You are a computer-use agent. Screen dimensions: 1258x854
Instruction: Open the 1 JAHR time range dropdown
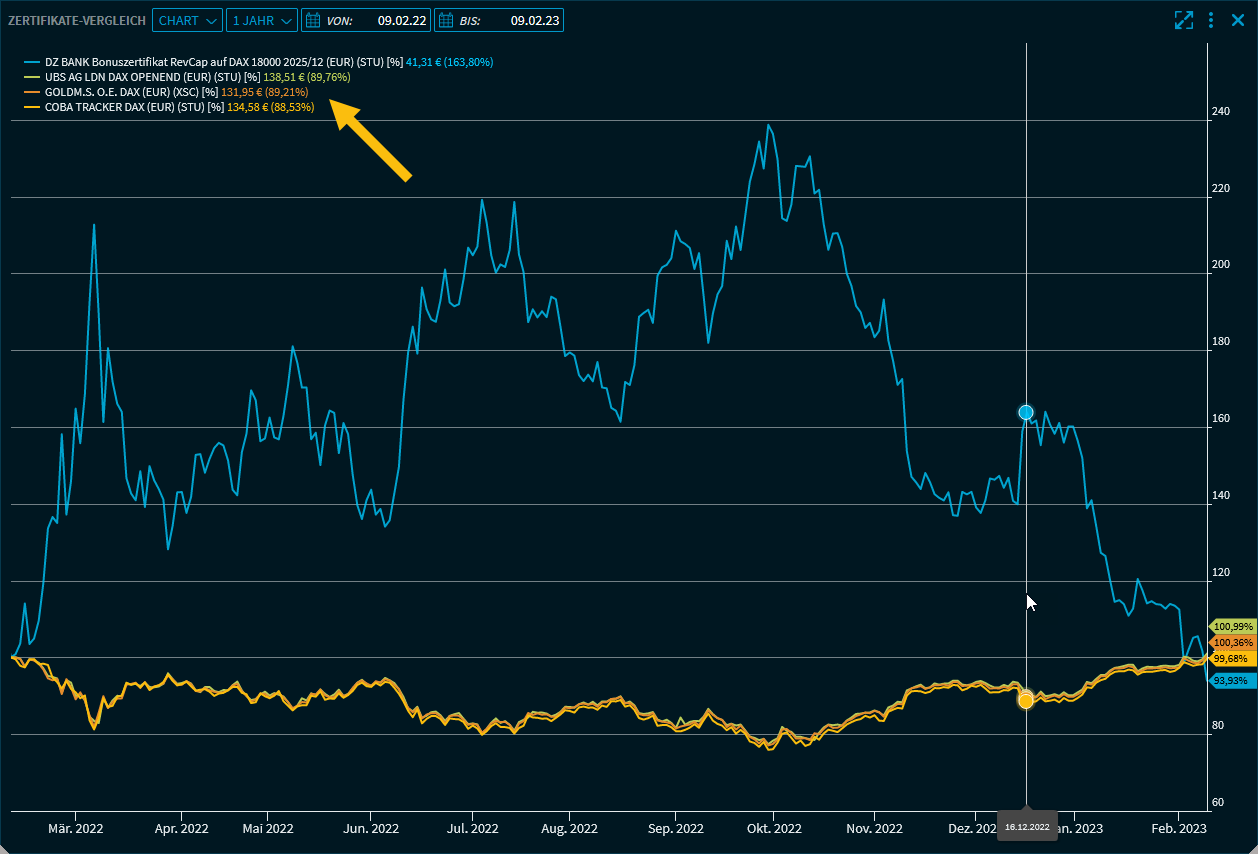260,20
